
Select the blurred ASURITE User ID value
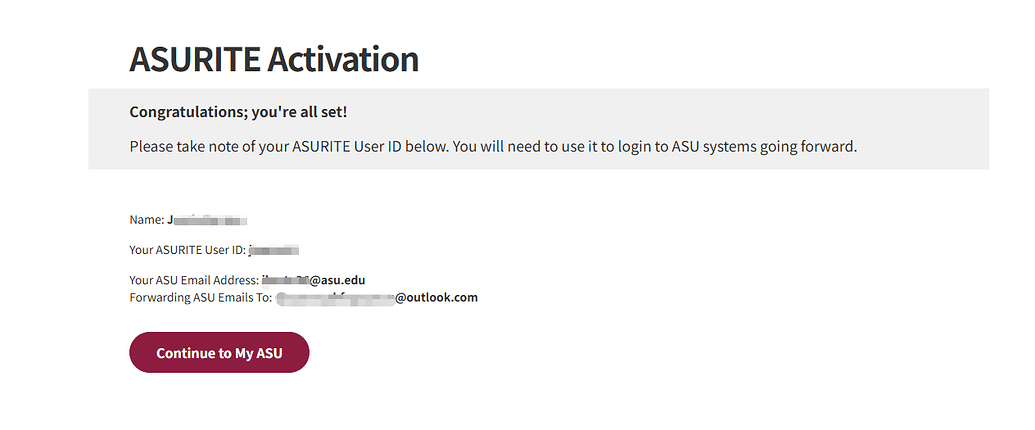pyautogui.click(x=274, y=250)
